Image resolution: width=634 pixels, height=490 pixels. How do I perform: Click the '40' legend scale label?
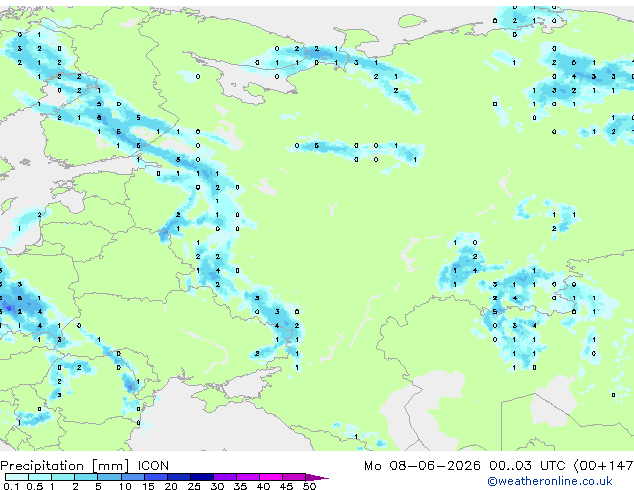[264, 486]
